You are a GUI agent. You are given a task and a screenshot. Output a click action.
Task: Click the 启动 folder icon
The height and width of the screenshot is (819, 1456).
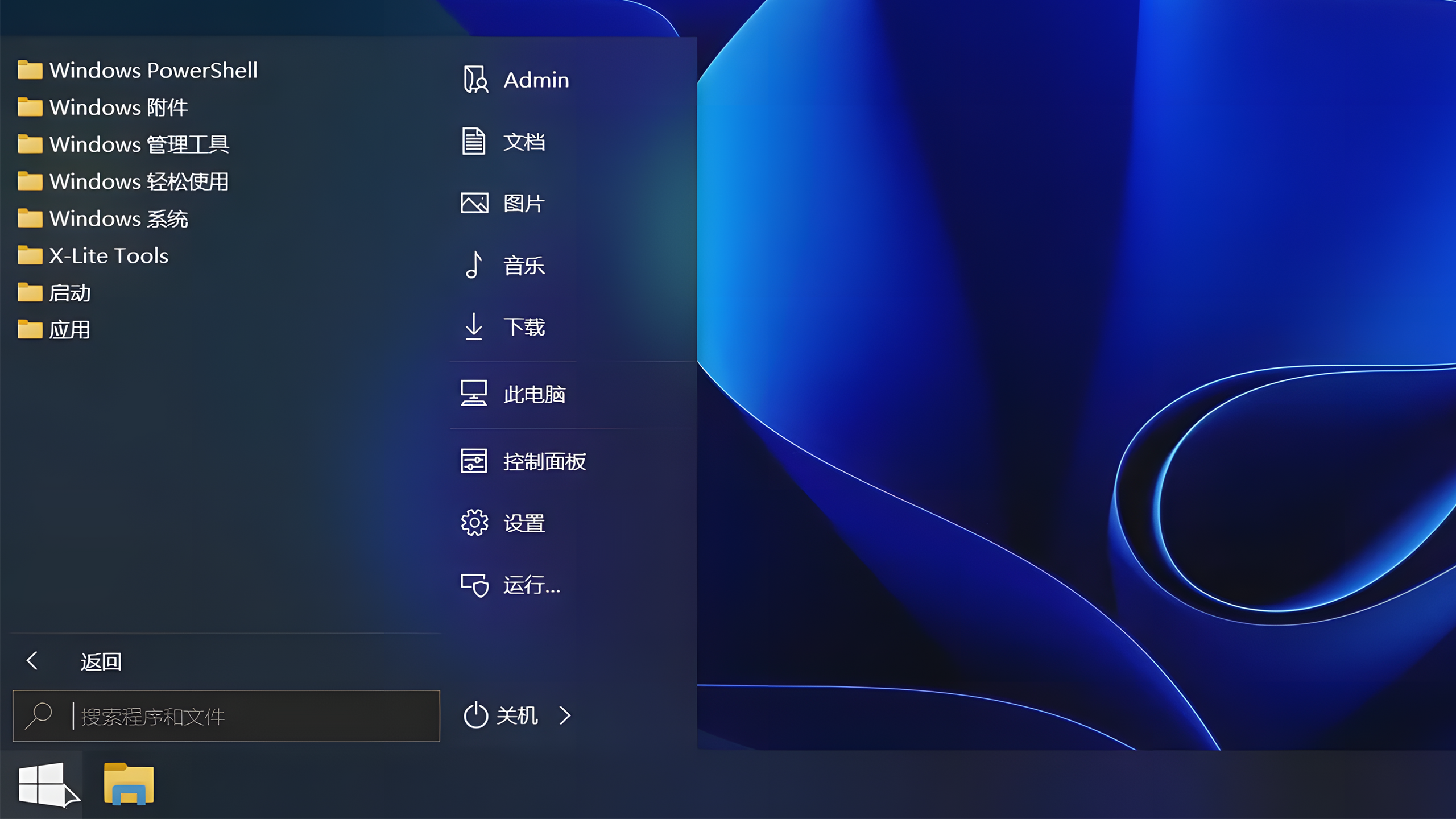tap(30, 293)
